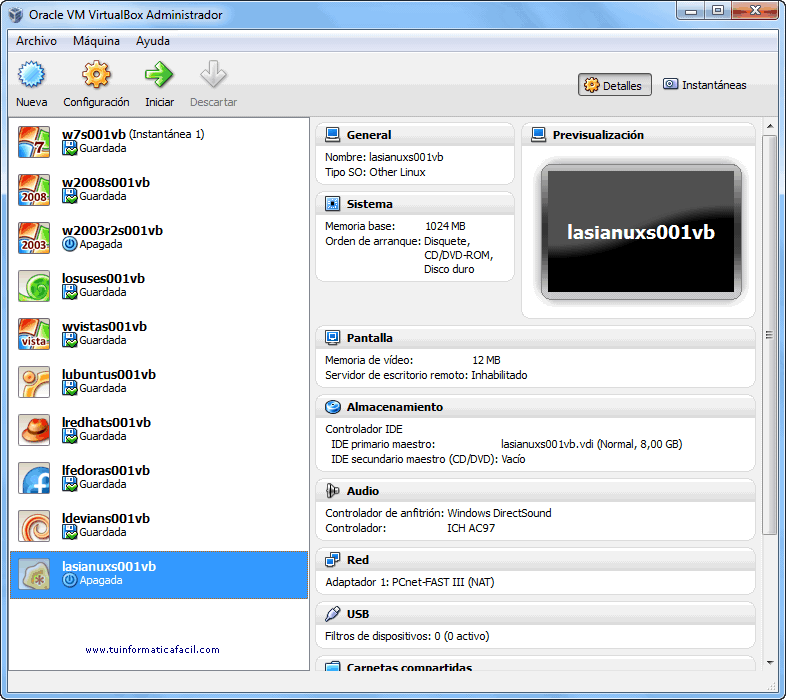786x700 pixels.
Task: Open Configuración gear toolbar icon
Action: (96, 75)
